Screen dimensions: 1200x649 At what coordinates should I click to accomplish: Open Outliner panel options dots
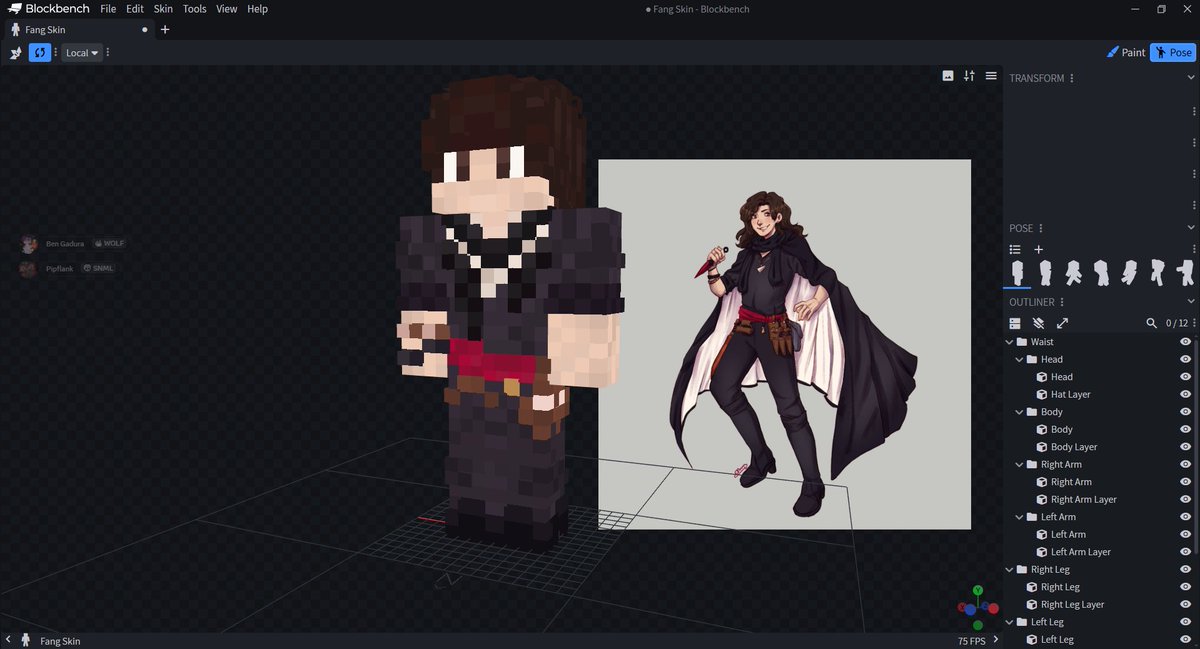pos(1062,302)
